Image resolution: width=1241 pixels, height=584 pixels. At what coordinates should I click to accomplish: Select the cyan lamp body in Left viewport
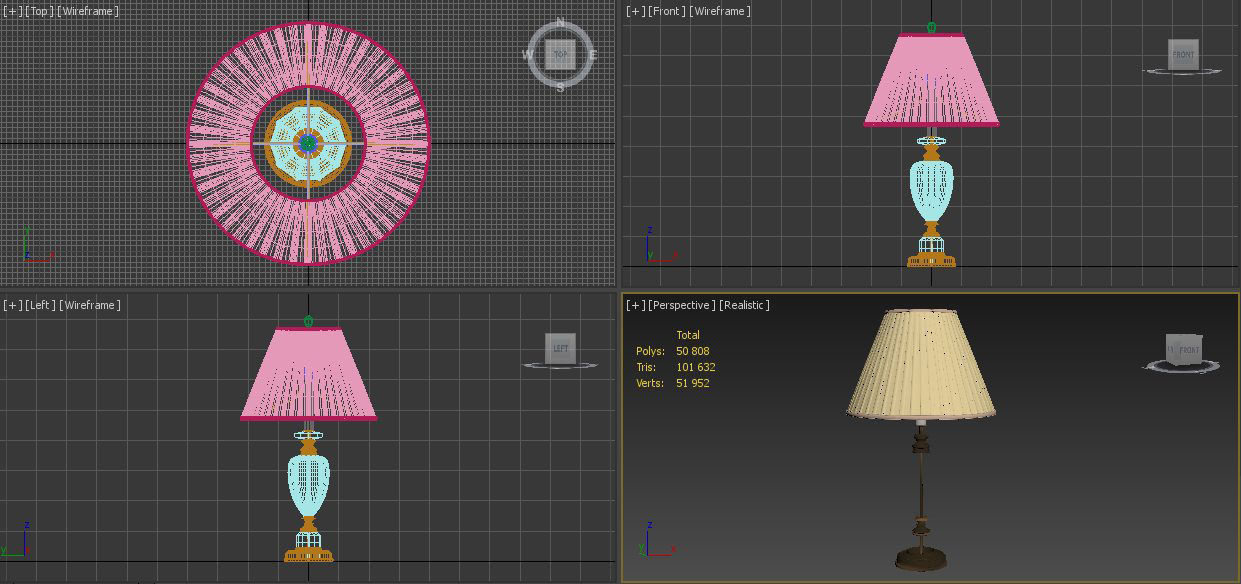(x=308, y=485)
